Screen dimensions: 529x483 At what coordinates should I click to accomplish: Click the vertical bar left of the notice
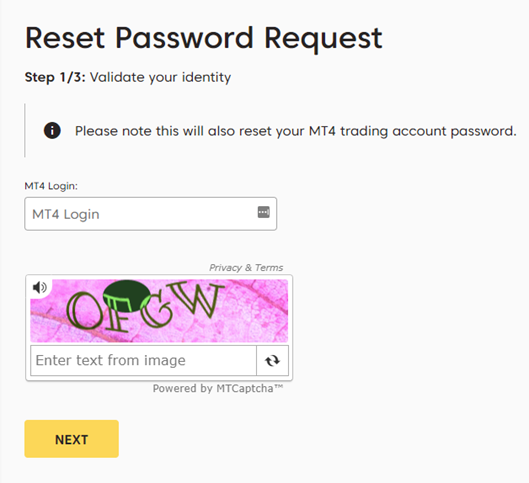[x=25, y=131]
